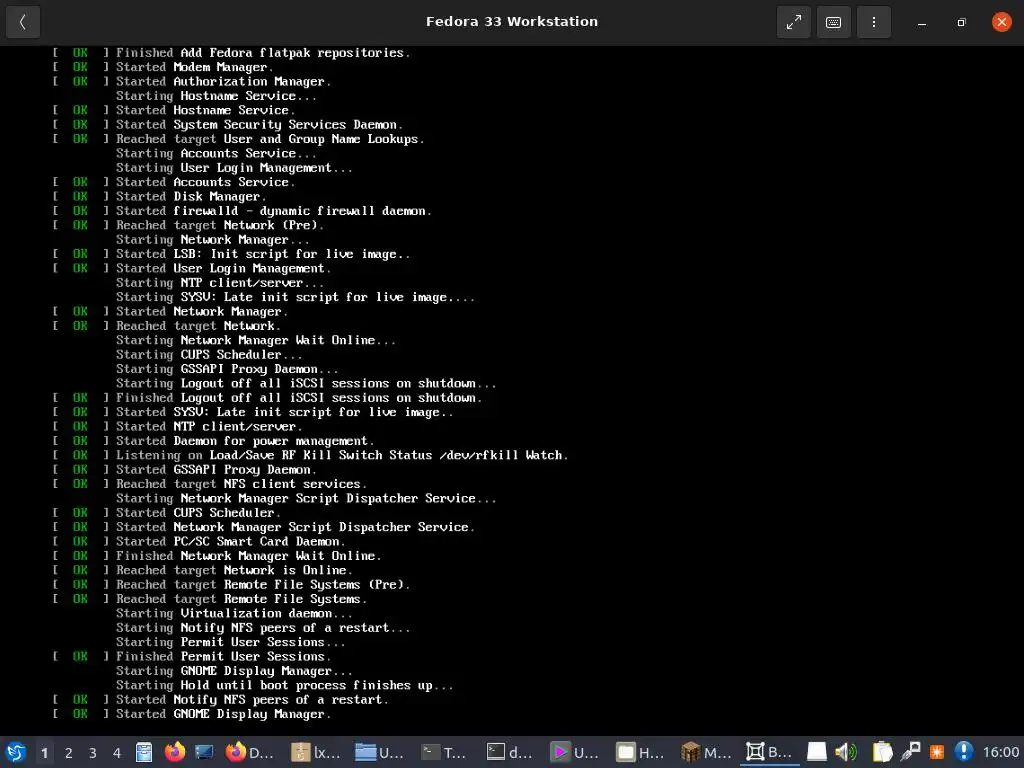
Task: Open the start menu on the taskbar
Action: [x=16, y=752]
